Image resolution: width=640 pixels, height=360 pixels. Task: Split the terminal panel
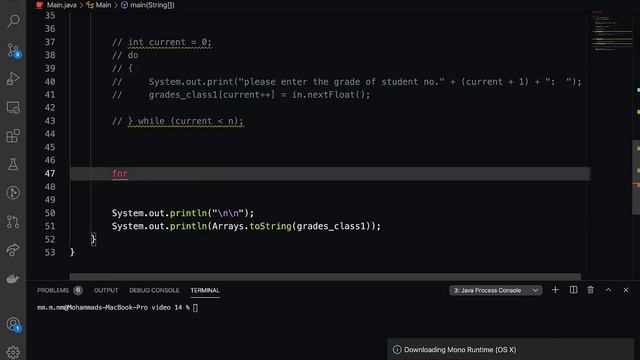pos(573,290)
